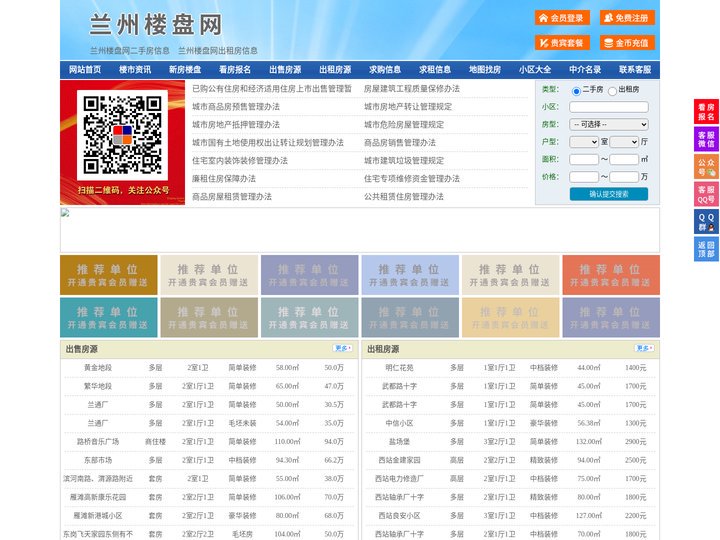This screenshot has width=720, height=540.
Task: Click the dark yellow 推荐单位 tile
Action: point(109,275)
